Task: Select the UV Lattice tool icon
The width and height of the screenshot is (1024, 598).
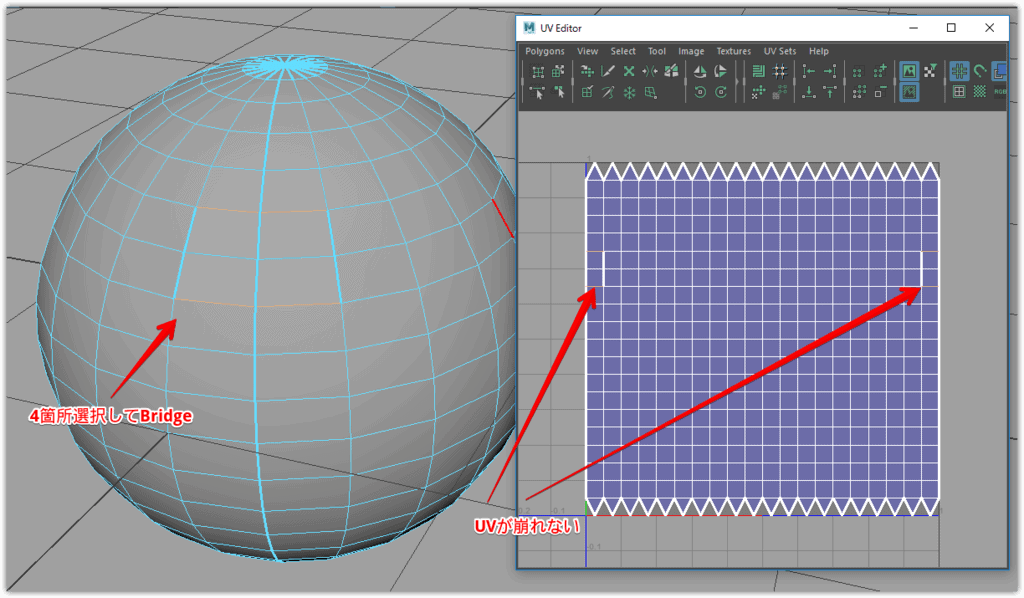Action: [538, 71]
